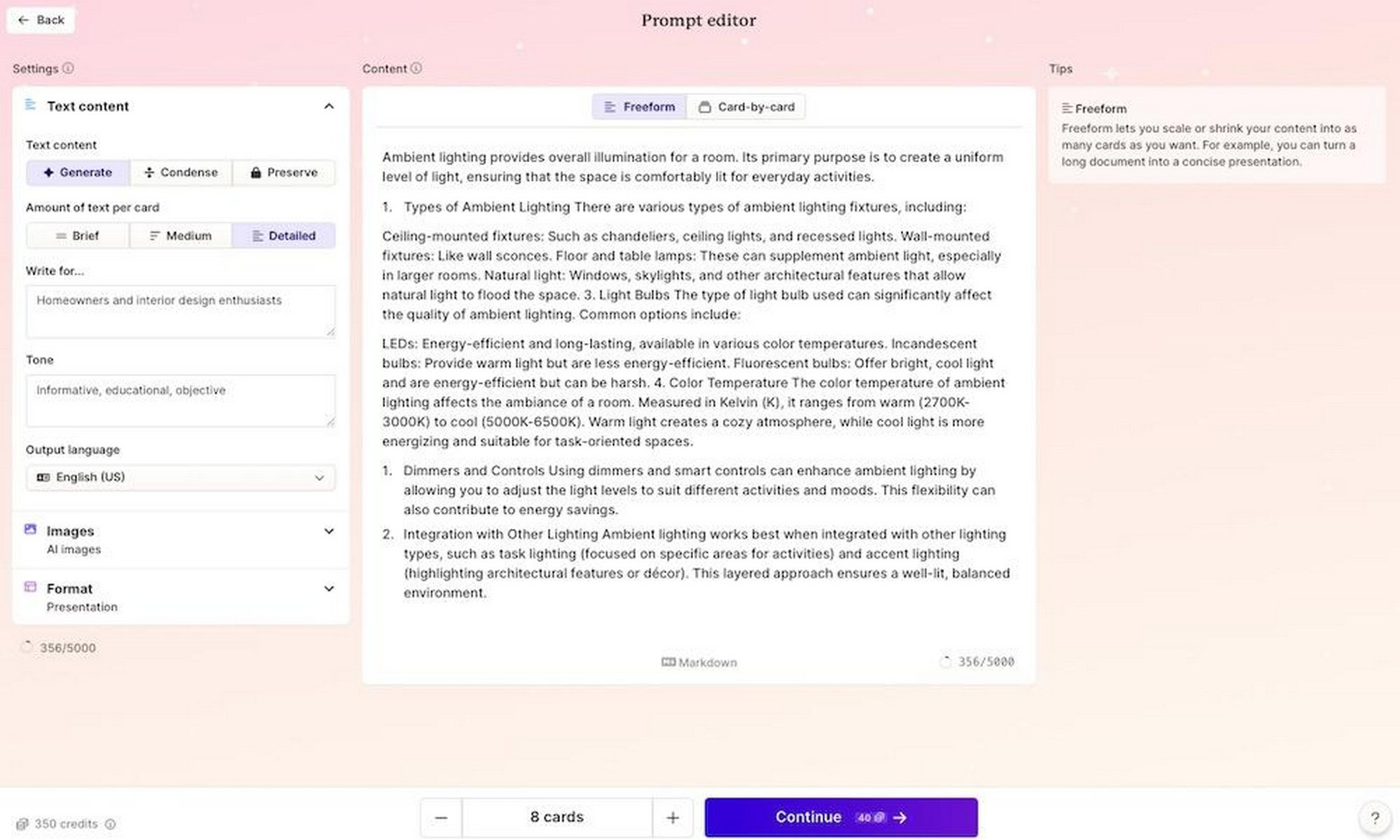Image resolution: width=1400 pixels, height=840 pixels.
Task: Switch to Freeform content view
Action: pos(638,107)
